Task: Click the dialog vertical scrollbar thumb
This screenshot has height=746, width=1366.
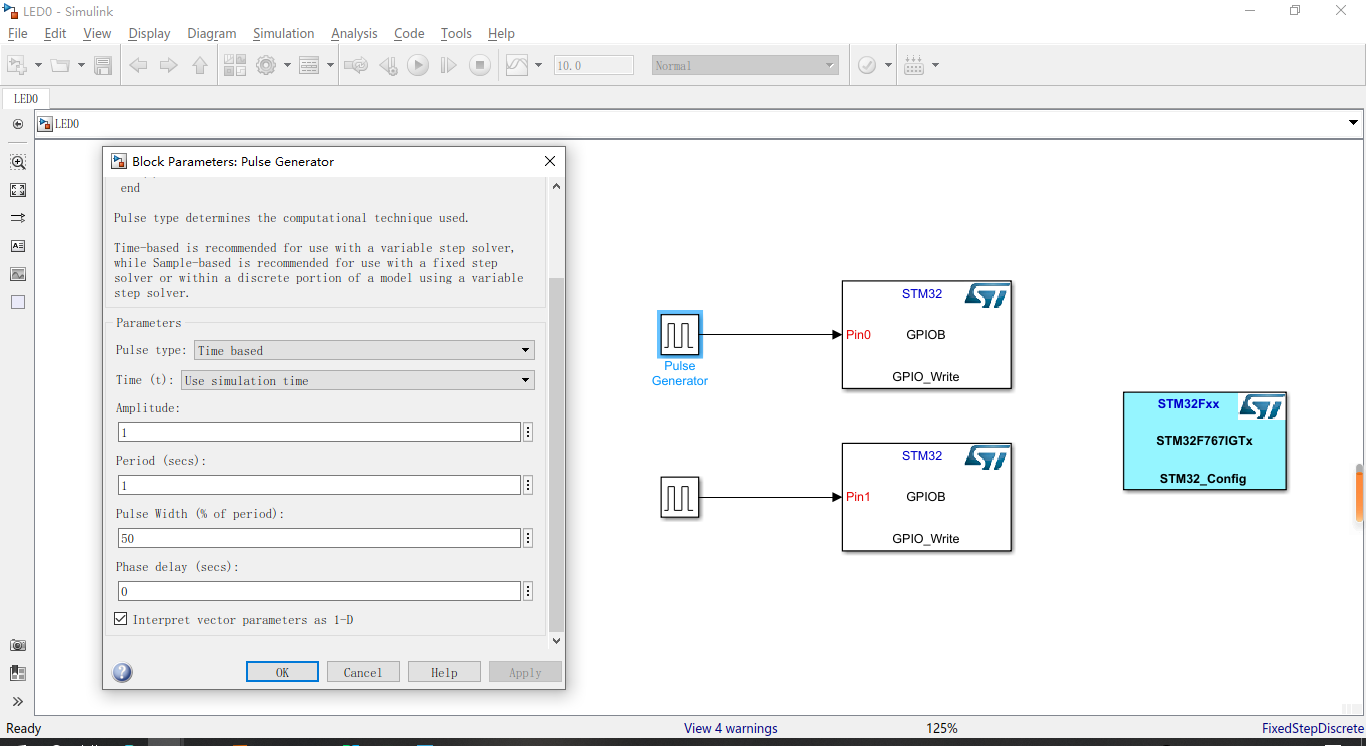Action: pyautogui.click(x=557, y=455)
